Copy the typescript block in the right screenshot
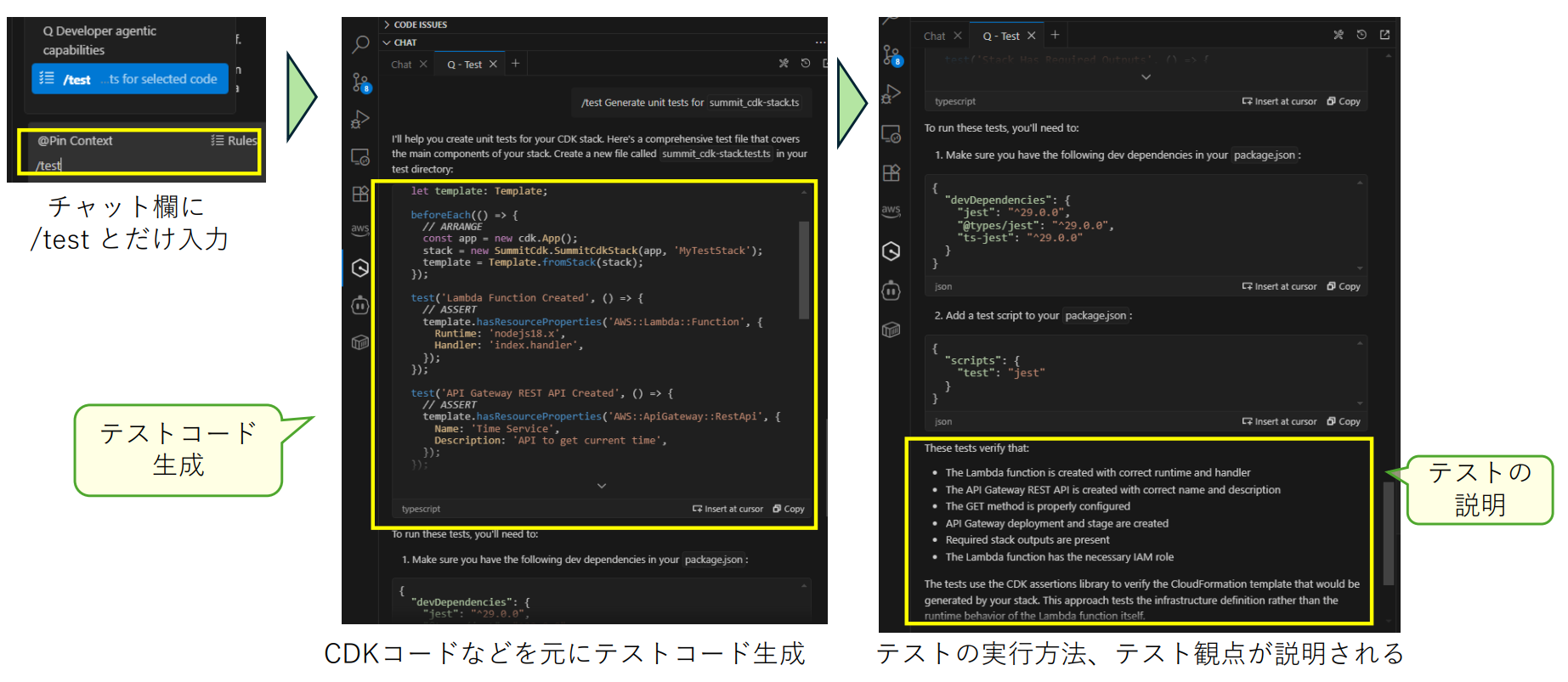Viewport: 1568px width, 682px height. 1344,101
